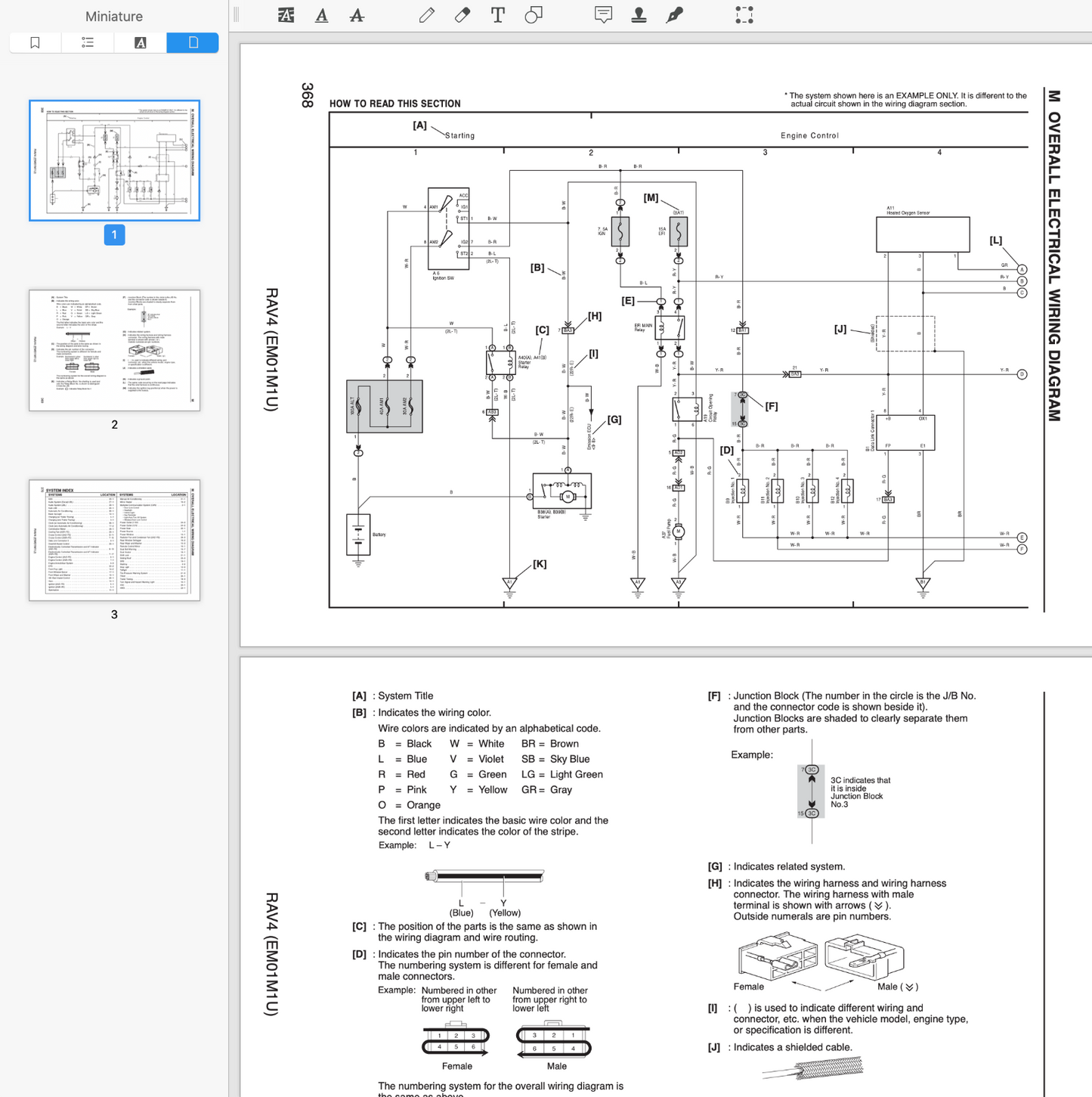The width and height of the screenshot is (1092, 1097).
Task: Activate the rectangular selection tool
Action: (x=744, y=15)
